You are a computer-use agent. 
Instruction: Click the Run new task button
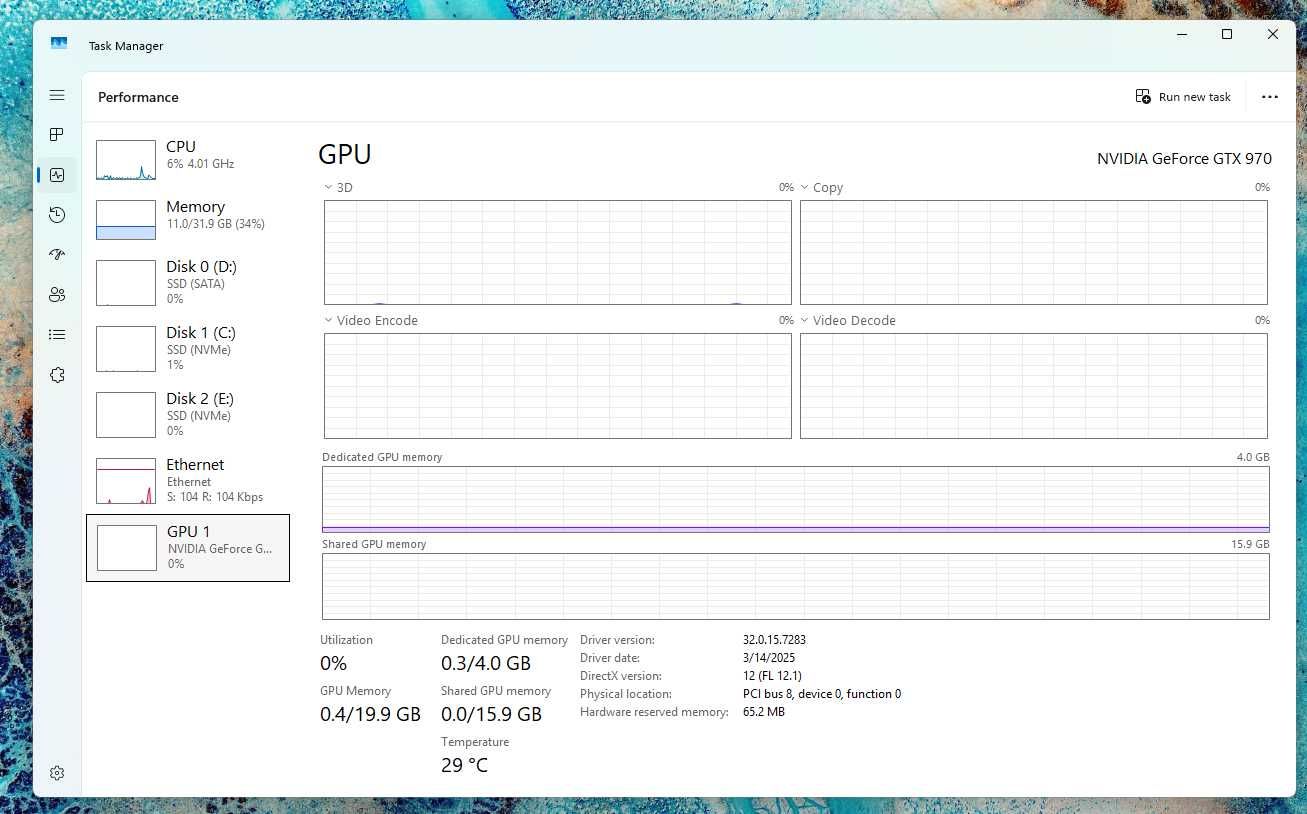tap(1183, 97)
